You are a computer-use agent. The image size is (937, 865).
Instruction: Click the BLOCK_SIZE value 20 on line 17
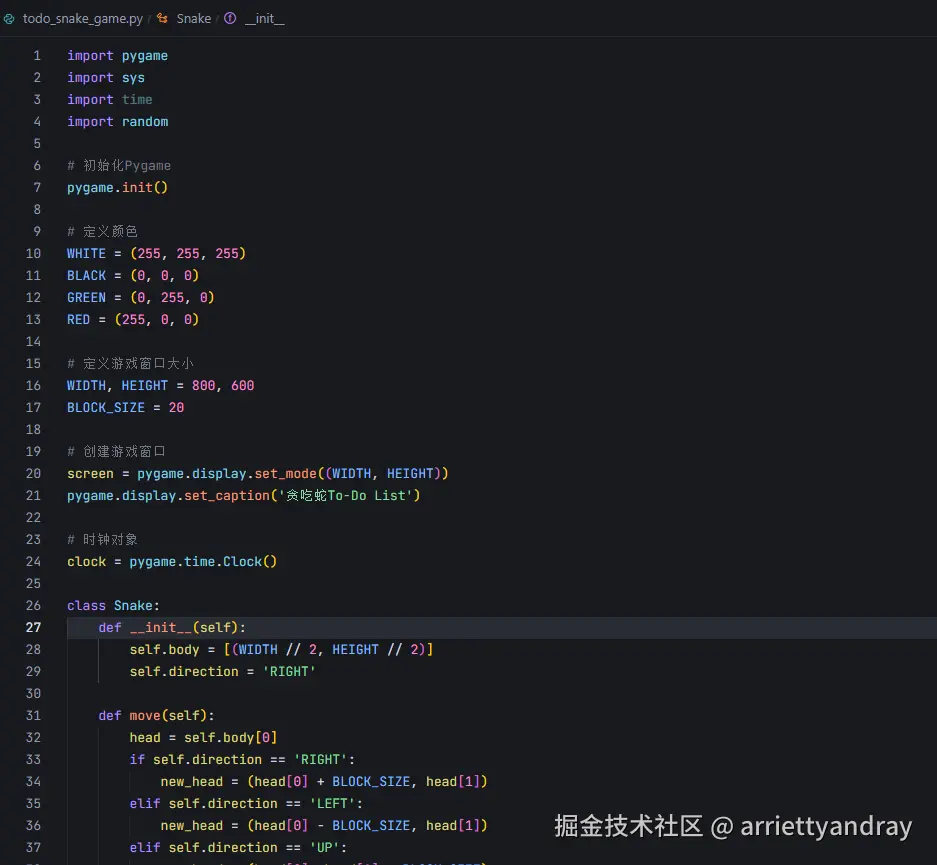pos(176,407)
